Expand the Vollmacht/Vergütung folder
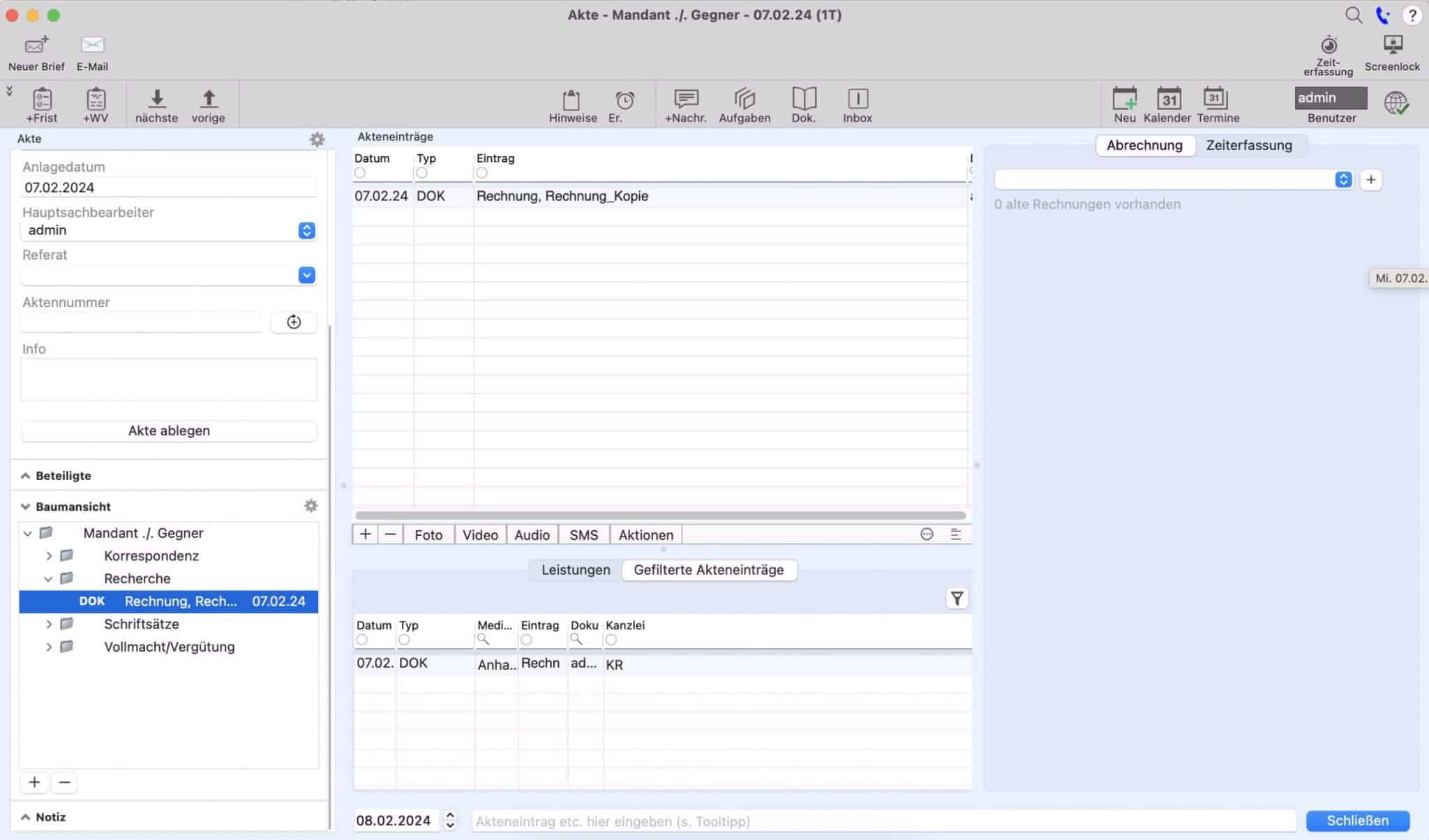This screenshot has height=840, width=1429. coord(49,647)
